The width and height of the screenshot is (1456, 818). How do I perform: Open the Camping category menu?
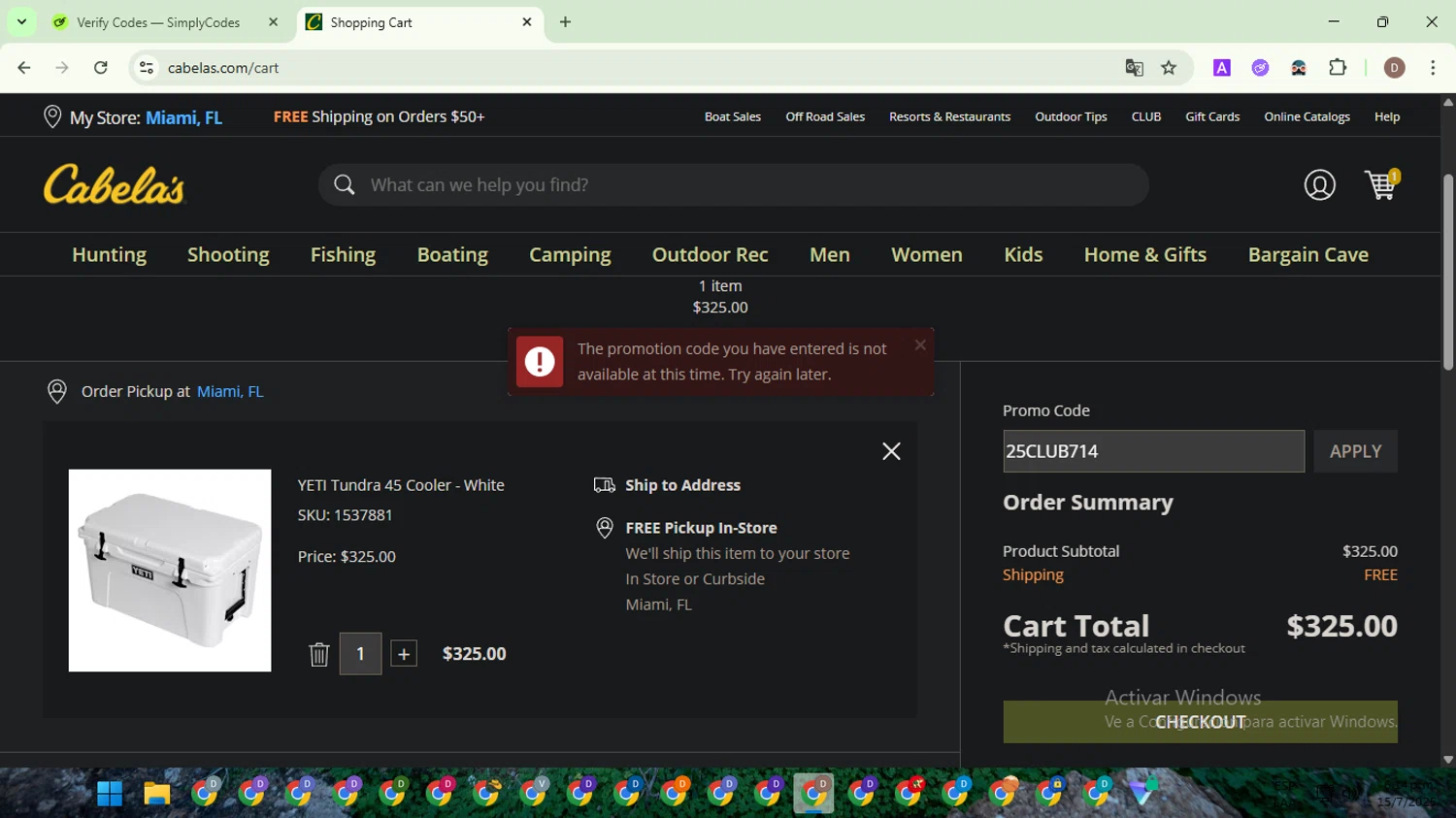click(x=570, y=254)
